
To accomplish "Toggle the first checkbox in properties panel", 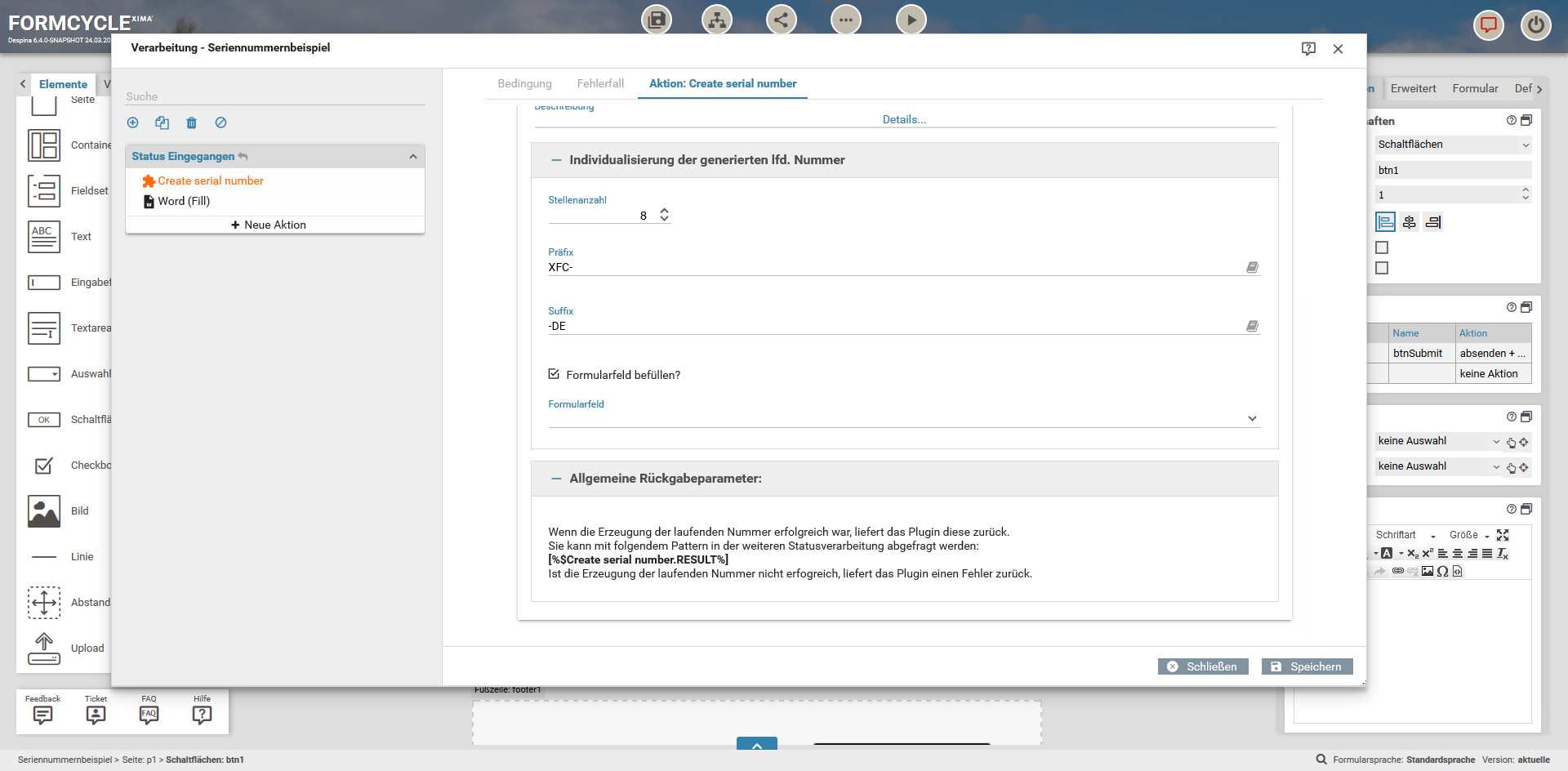I will coord(1382,247).
